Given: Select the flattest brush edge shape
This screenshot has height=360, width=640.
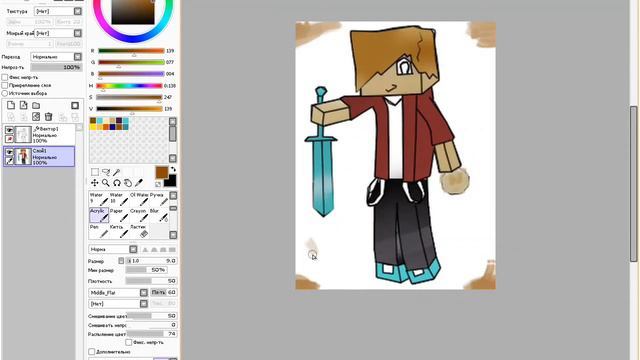Looking at the screenshot, I should pos(172,249).
